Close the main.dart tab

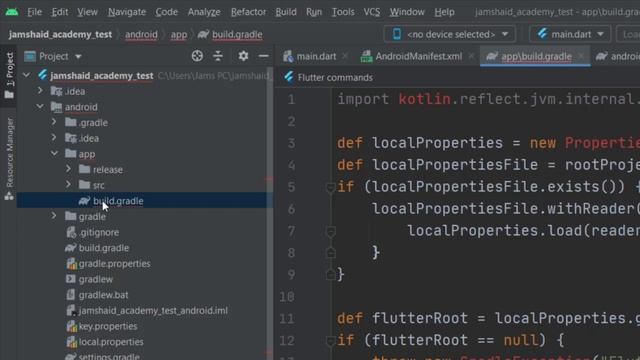tap(345, 56)
